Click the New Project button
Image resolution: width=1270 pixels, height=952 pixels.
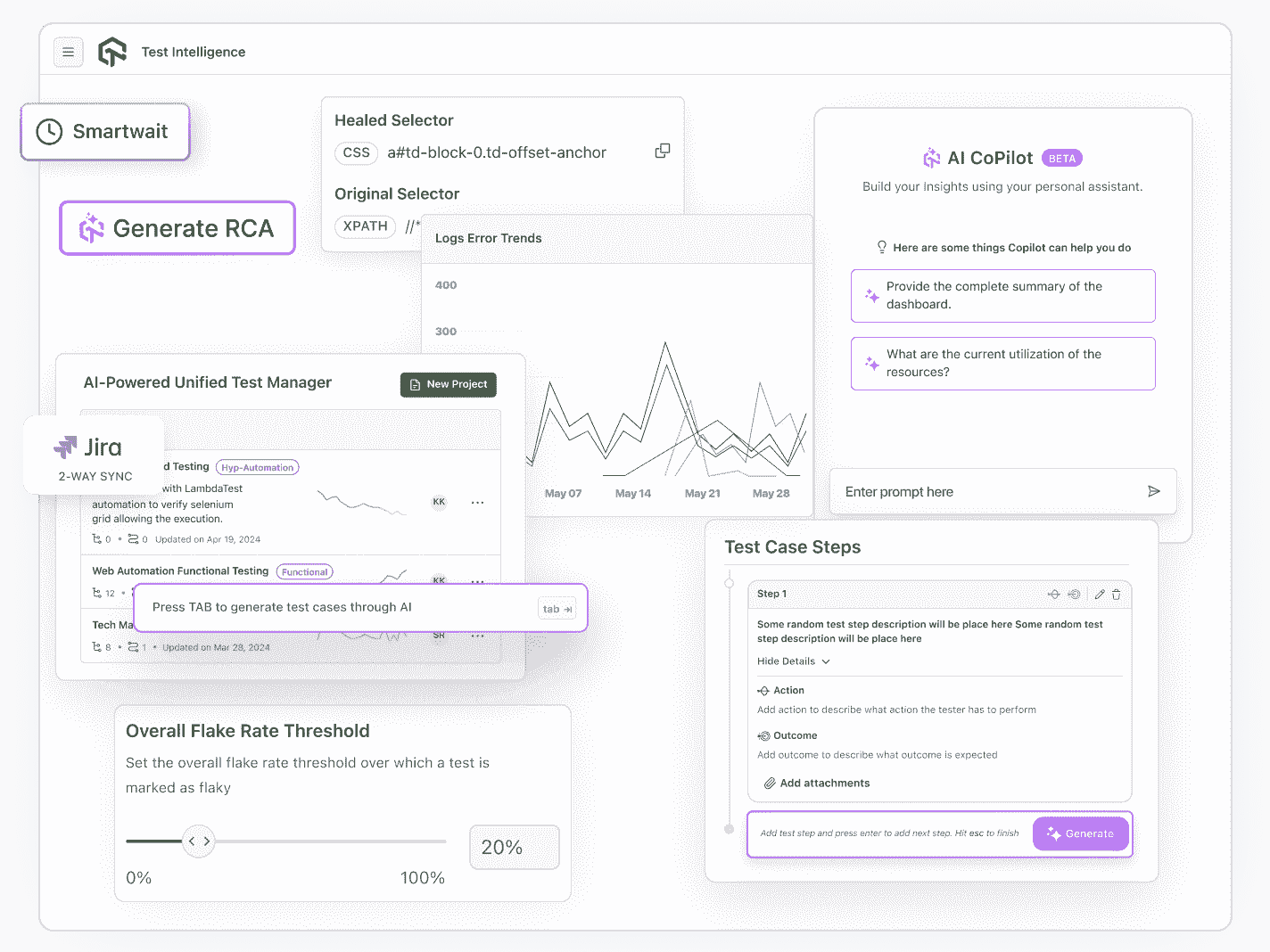(448, 384)
